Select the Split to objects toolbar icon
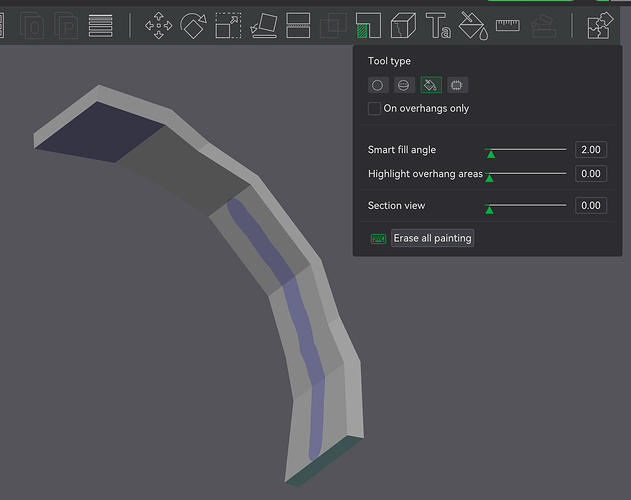The height and width of the screenshot is (500, 631). point(32,26)
